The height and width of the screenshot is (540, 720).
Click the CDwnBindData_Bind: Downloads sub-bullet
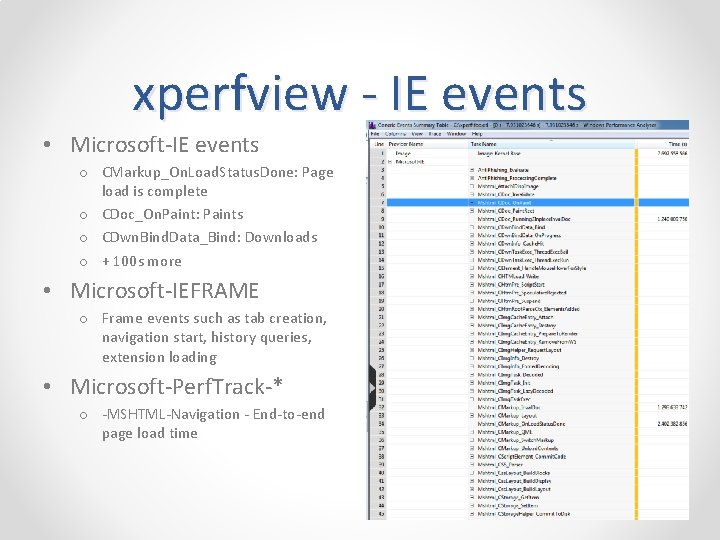point(210,237)
